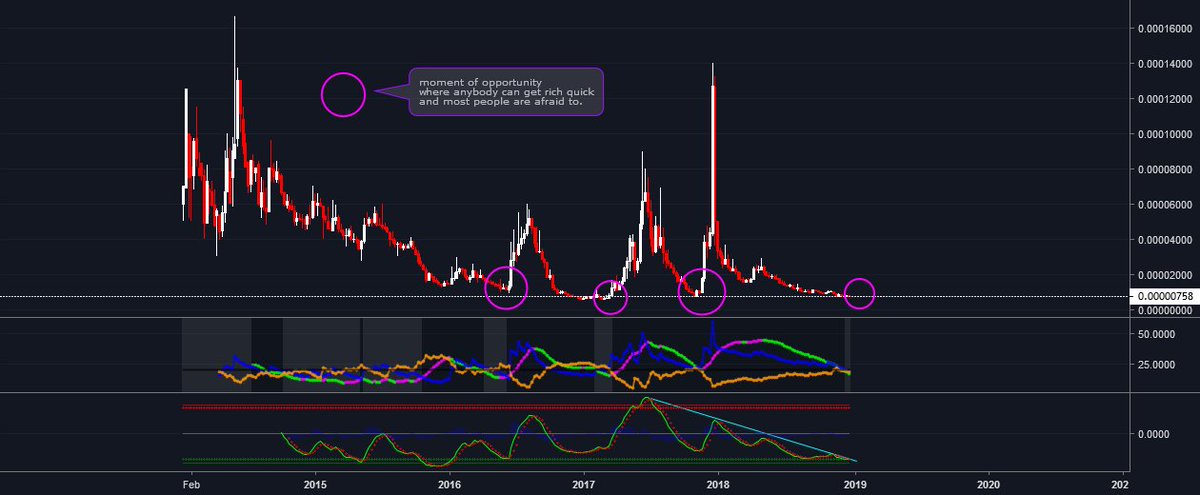Click the 0.00010000 price axis label
The image size is (1200, 495).
coord(1165,135)
